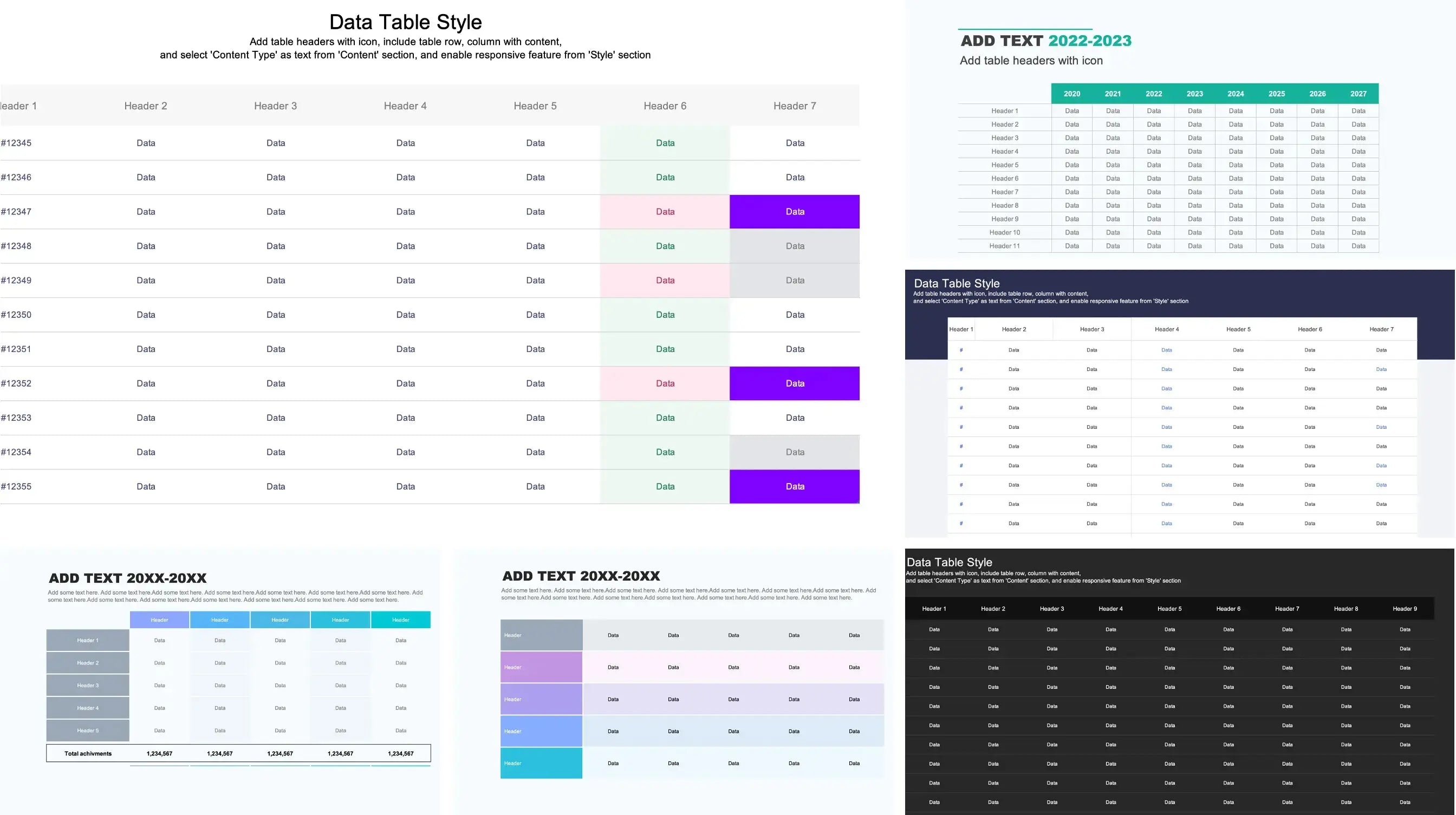Click 'Header 9' in the black table
Image resolution: width=1456 pixels, height=815 pixels.
click(x=1404, y=609)
